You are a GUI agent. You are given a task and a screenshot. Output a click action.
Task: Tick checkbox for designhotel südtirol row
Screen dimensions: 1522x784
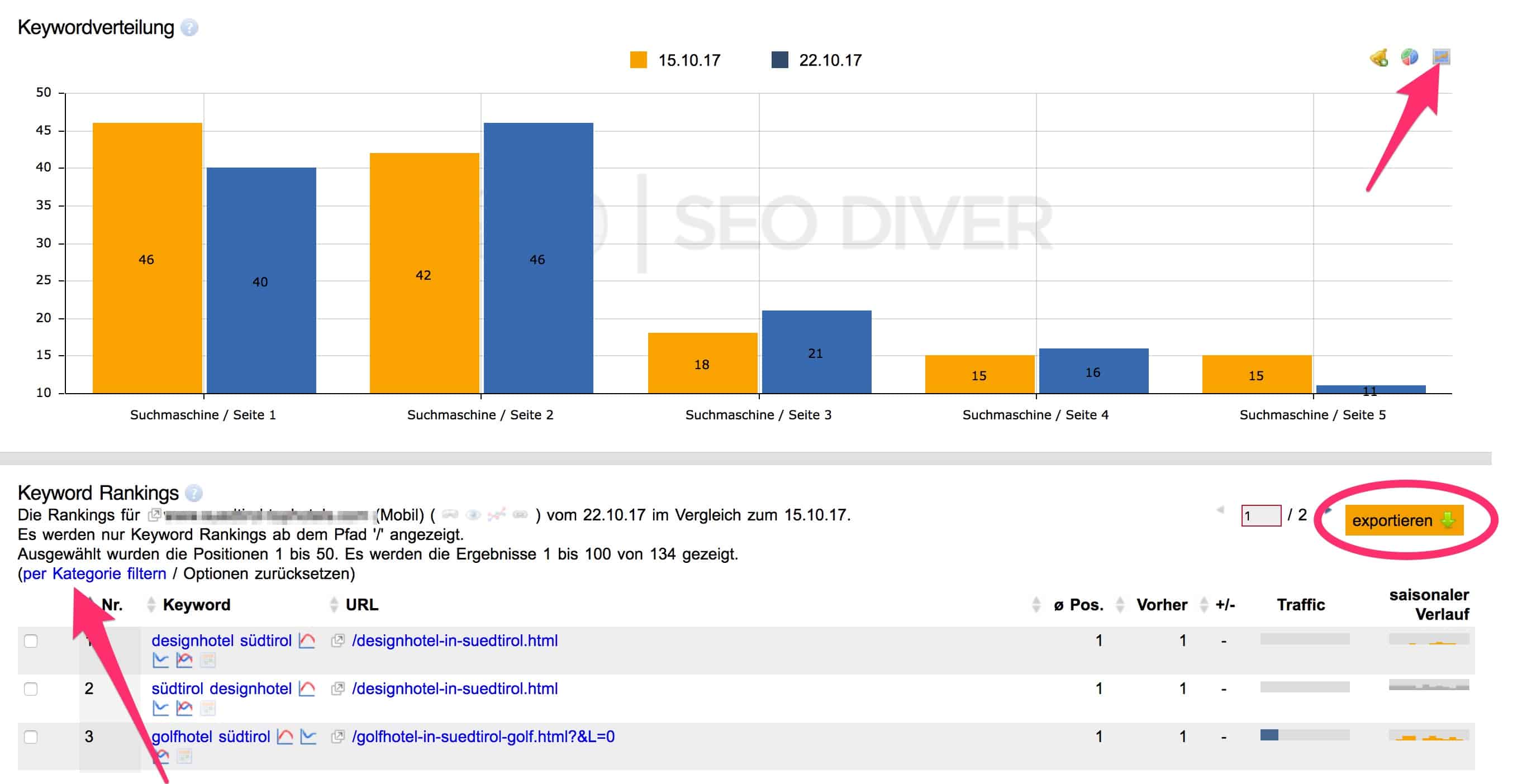pyautogui.click(x=31, y=641)
